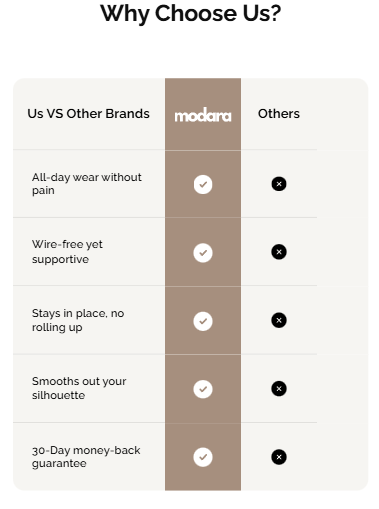This screenshot has height=509, width=379.
Task: Select the Smooths out your silhouette text
Action: 79,388
